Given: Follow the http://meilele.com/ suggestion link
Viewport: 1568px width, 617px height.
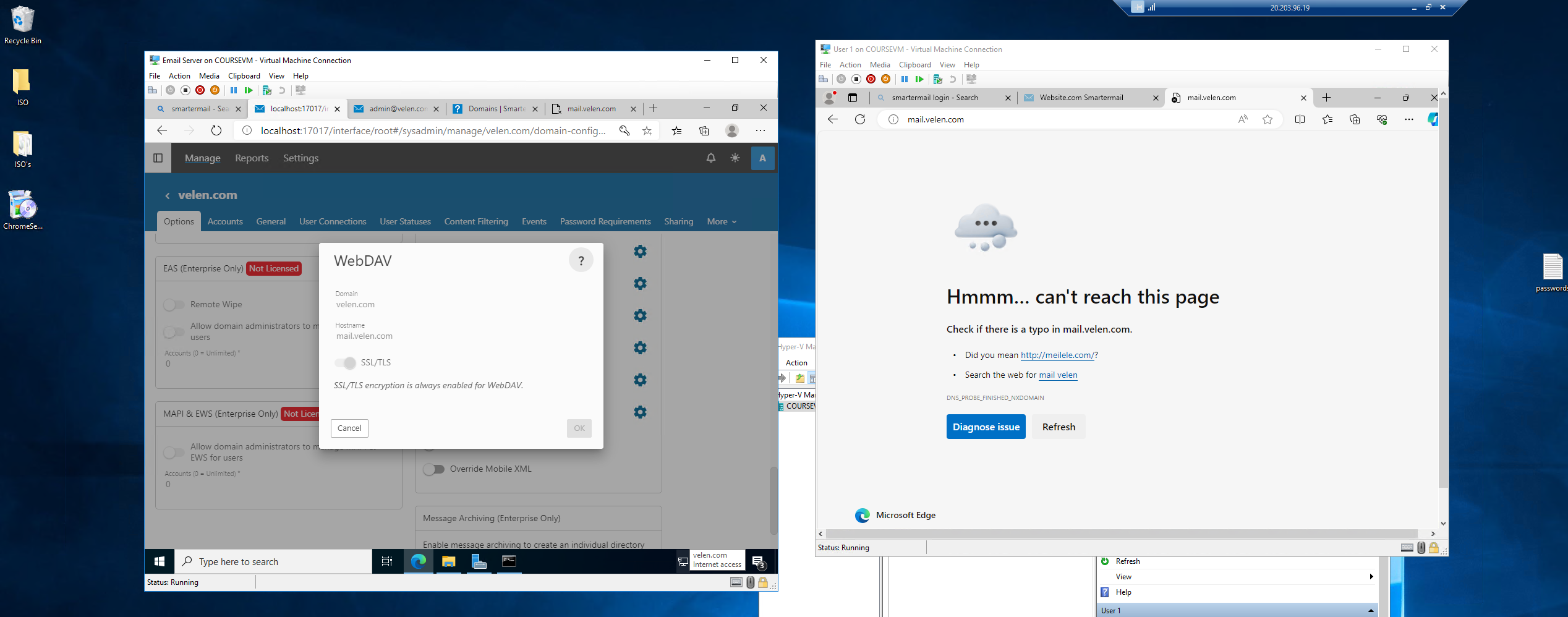Looking at the screenshot, I should click(1057, 355).
